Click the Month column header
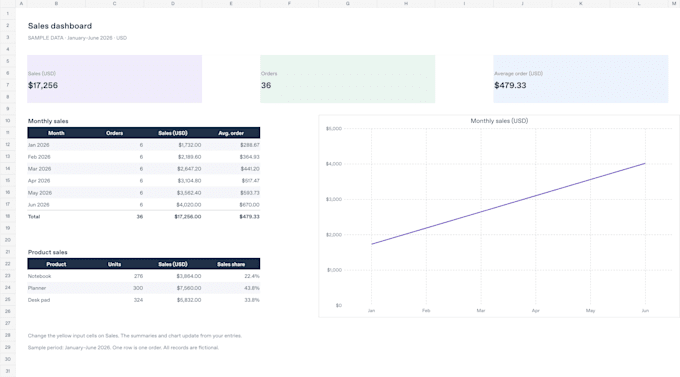 [x=56, y=133]
